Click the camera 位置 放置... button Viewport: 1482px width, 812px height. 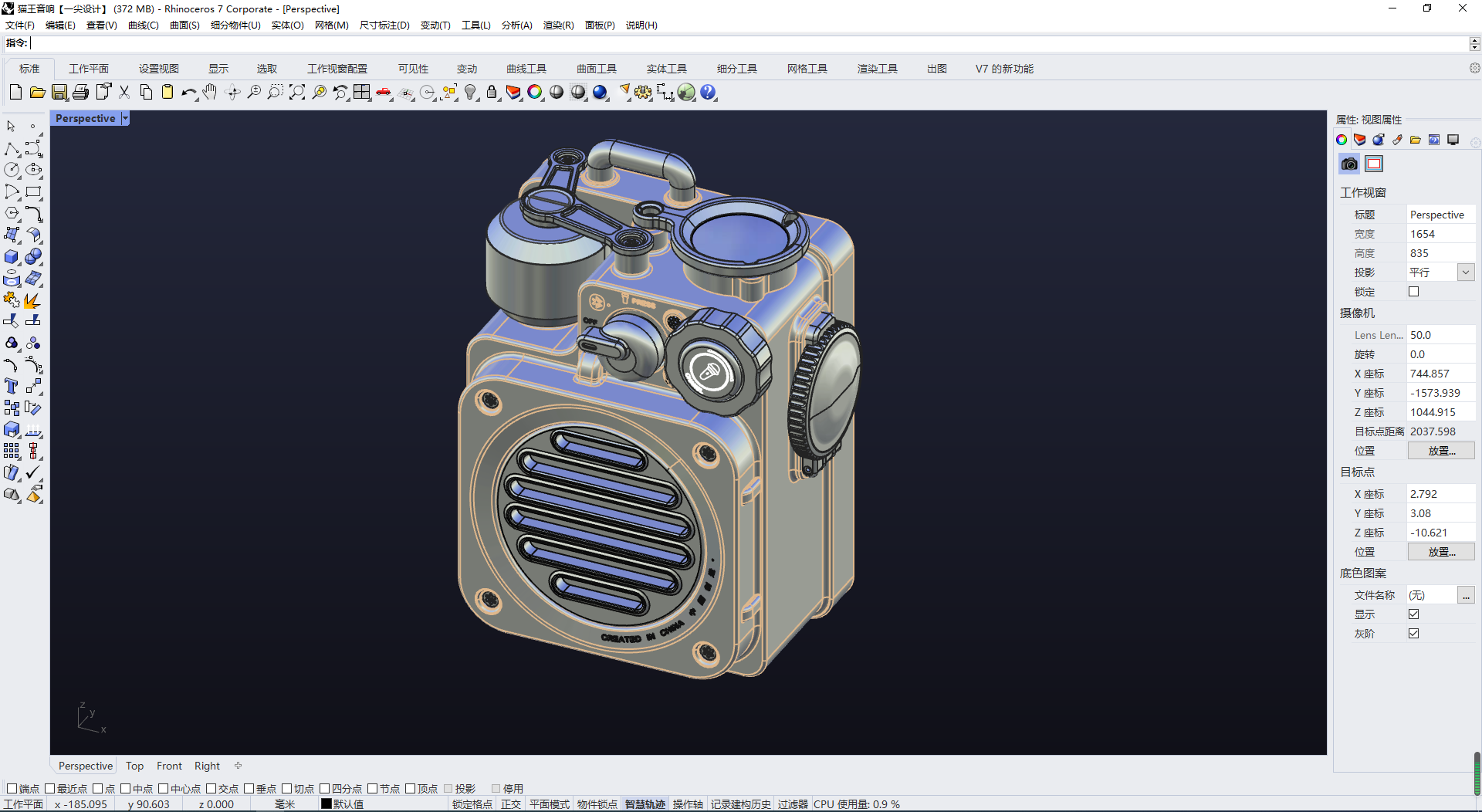(x=1441, y=451)
